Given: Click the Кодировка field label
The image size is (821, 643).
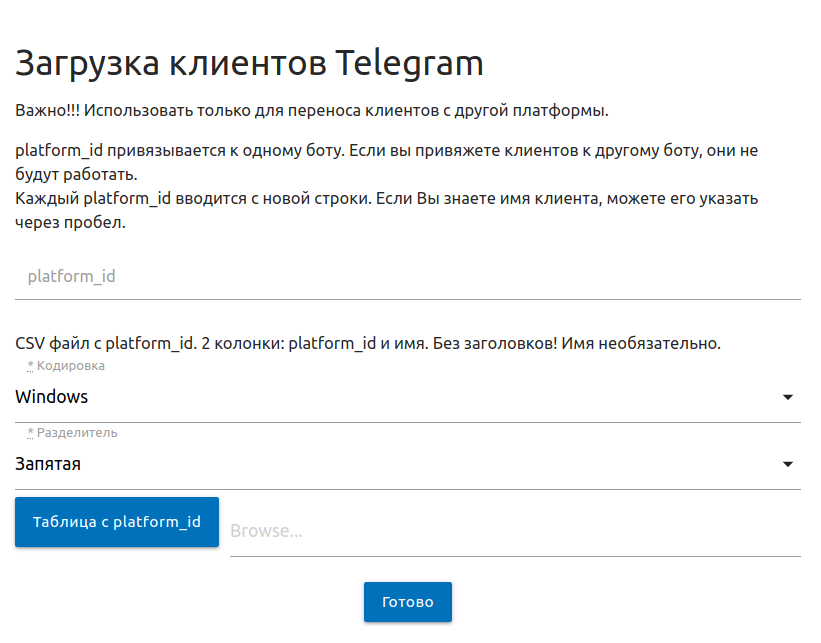Looking at the screenshot, I should pos(71,366).
